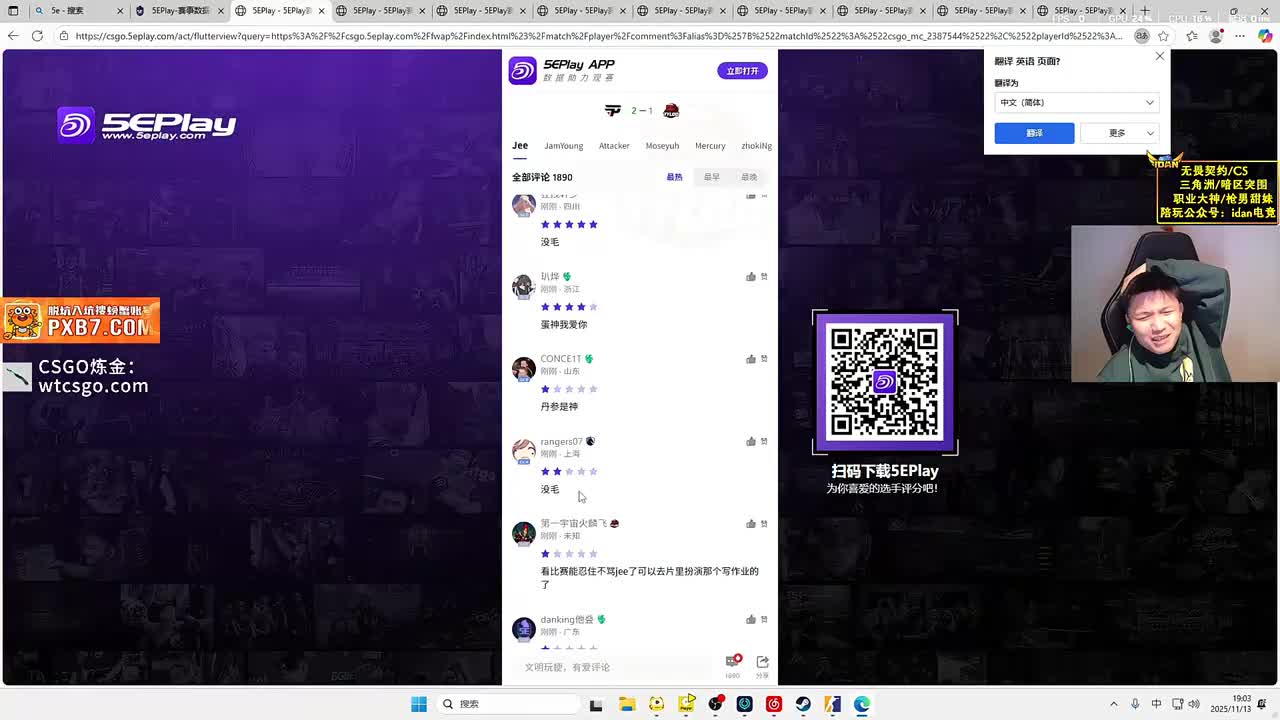
Task: Show hidden system tray icons
Action: [1113, 704]
